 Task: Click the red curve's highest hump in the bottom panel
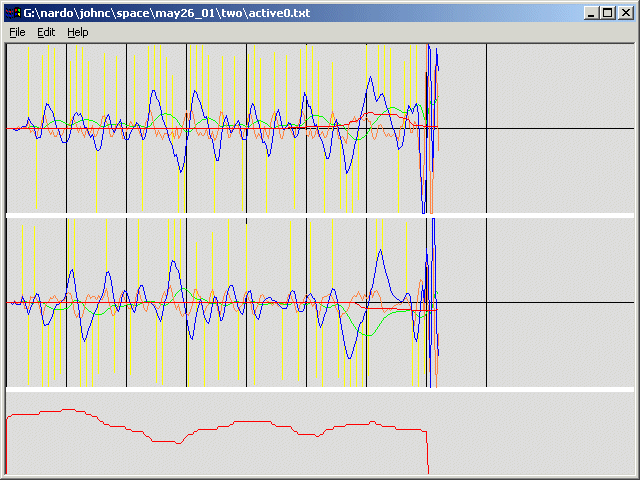click(68, 409)
